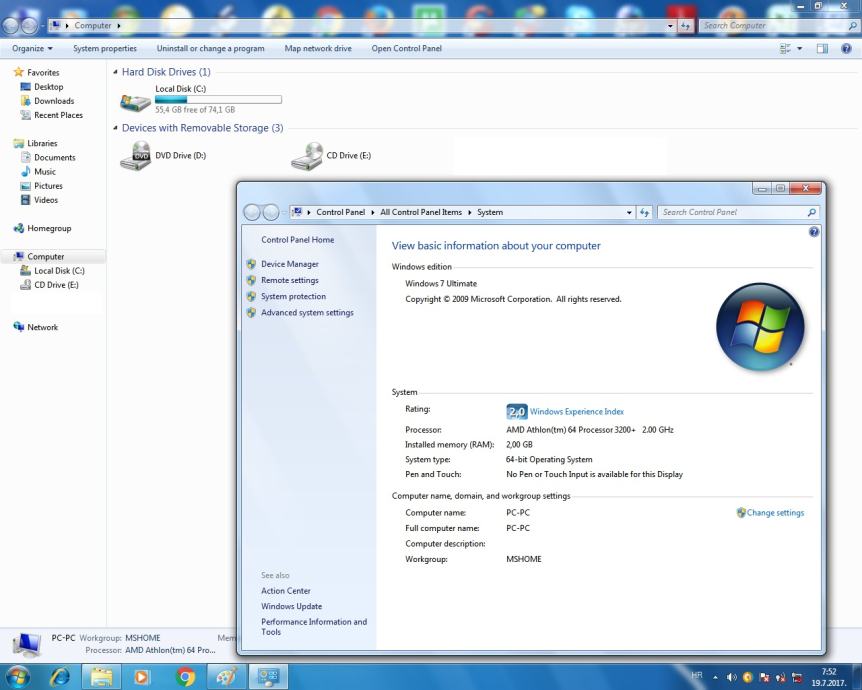Select the DVD Drive (D:) icon
This screenshot has width=862, height=690.
point(135,156)
